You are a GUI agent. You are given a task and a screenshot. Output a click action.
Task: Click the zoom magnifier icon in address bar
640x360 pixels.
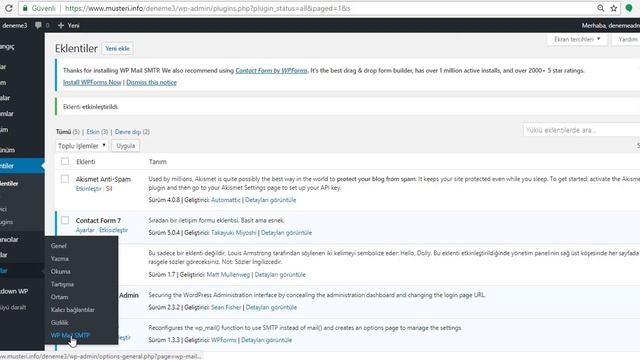(x=600, y=8)
